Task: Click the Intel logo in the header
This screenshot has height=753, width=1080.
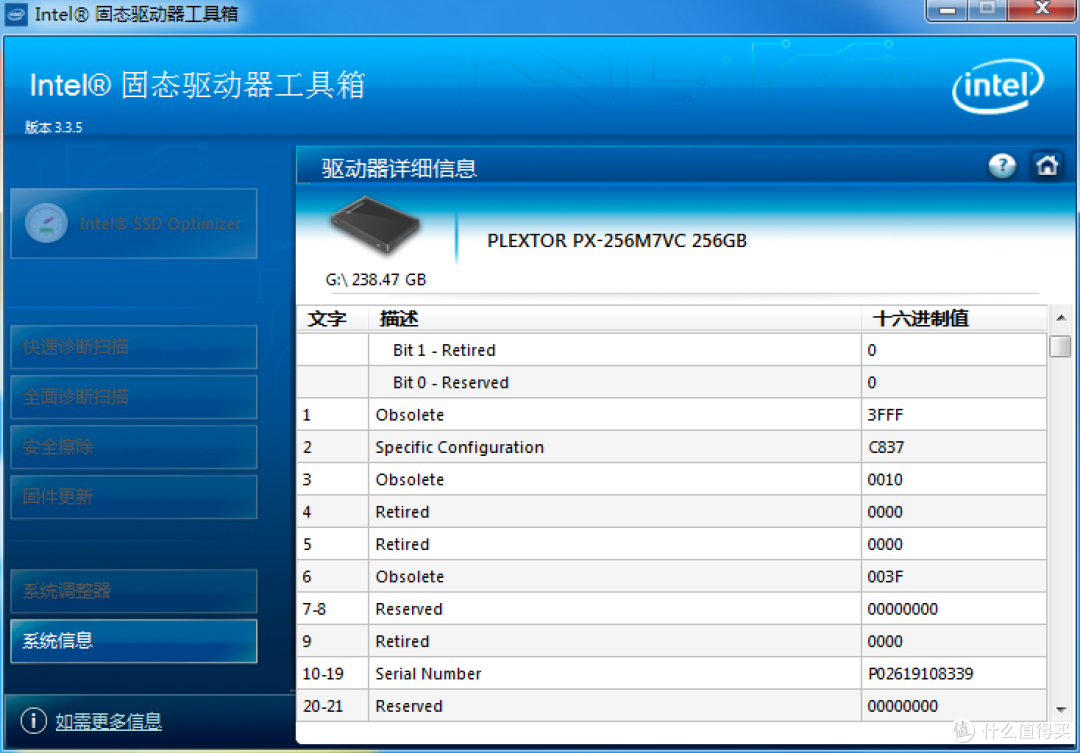Action: pos(997,88)
